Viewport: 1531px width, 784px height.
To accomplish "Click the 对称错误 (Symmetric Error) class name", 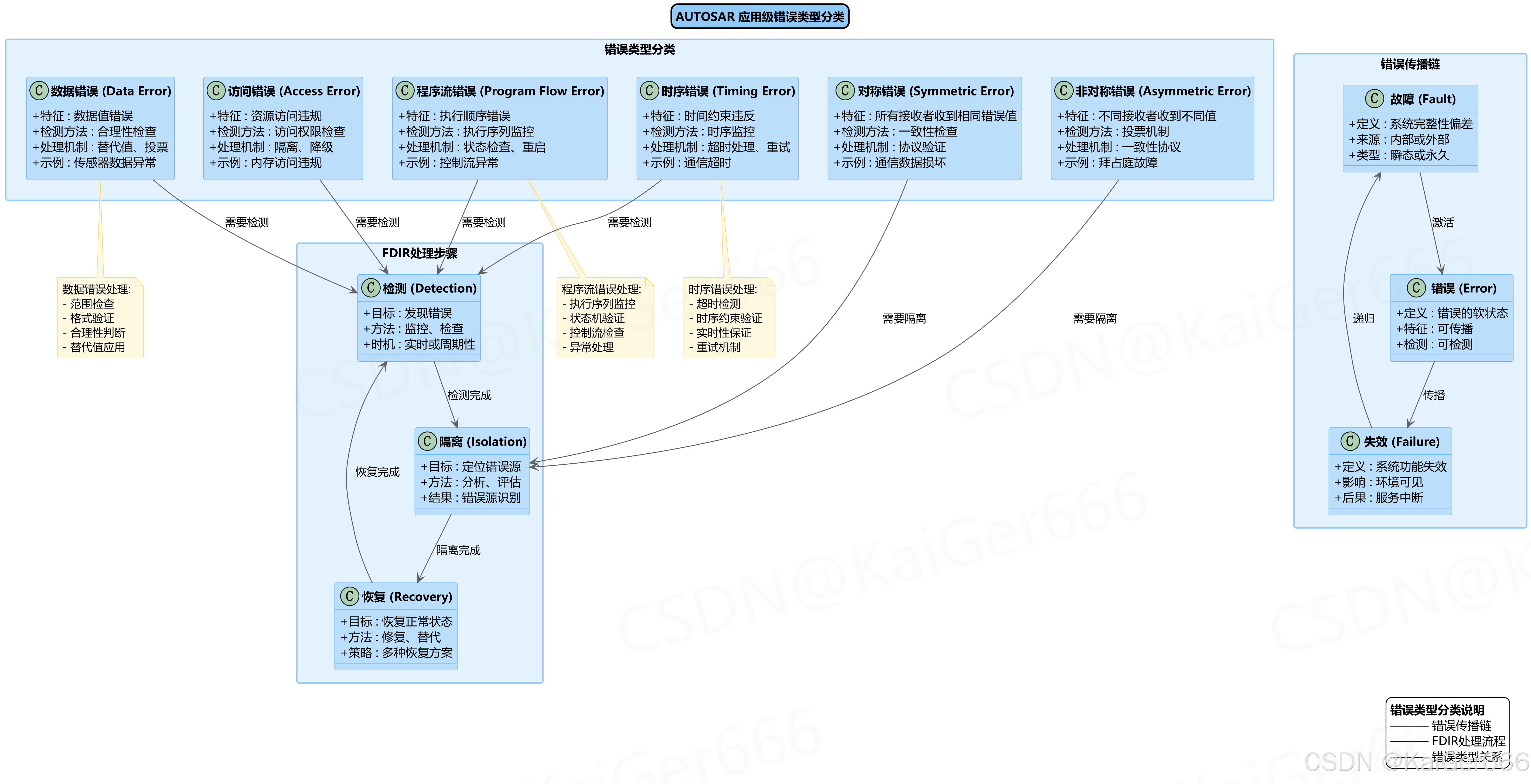I will [936, 91].
